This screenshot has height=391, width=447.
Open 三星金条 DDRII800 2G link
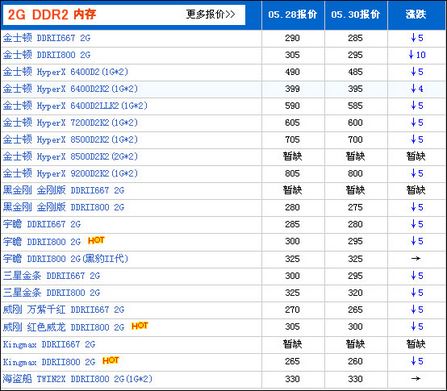coord(52,293)
